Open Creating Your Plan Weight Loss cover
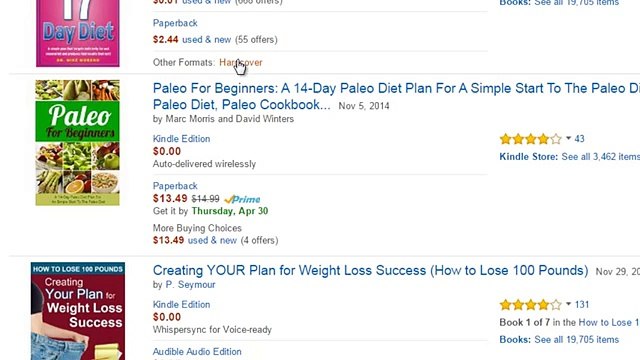The image size is (640, 360). 78,311
